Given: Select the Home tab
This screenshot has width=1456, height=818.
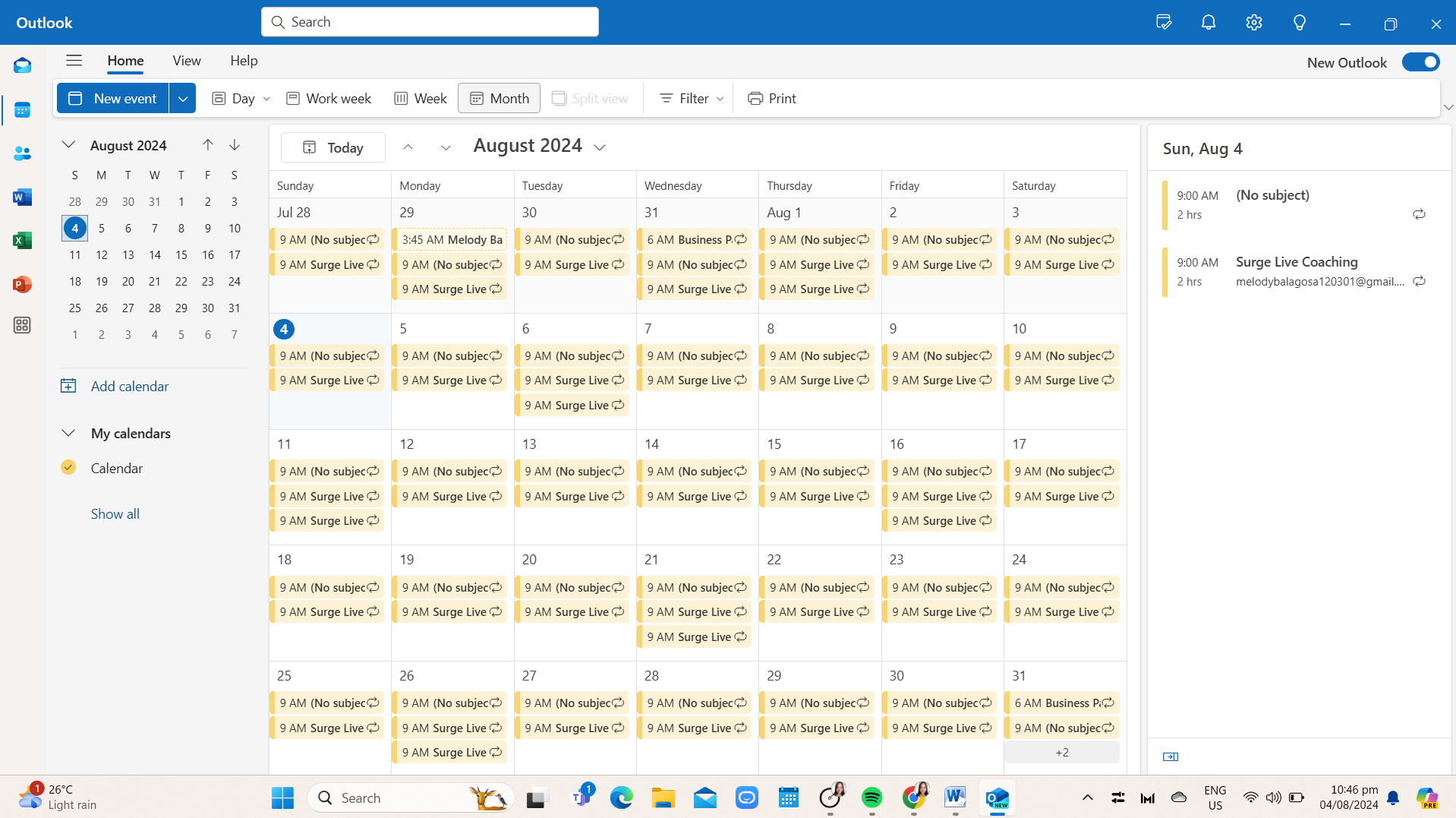Looking at the screenshot, I should 125,61.
